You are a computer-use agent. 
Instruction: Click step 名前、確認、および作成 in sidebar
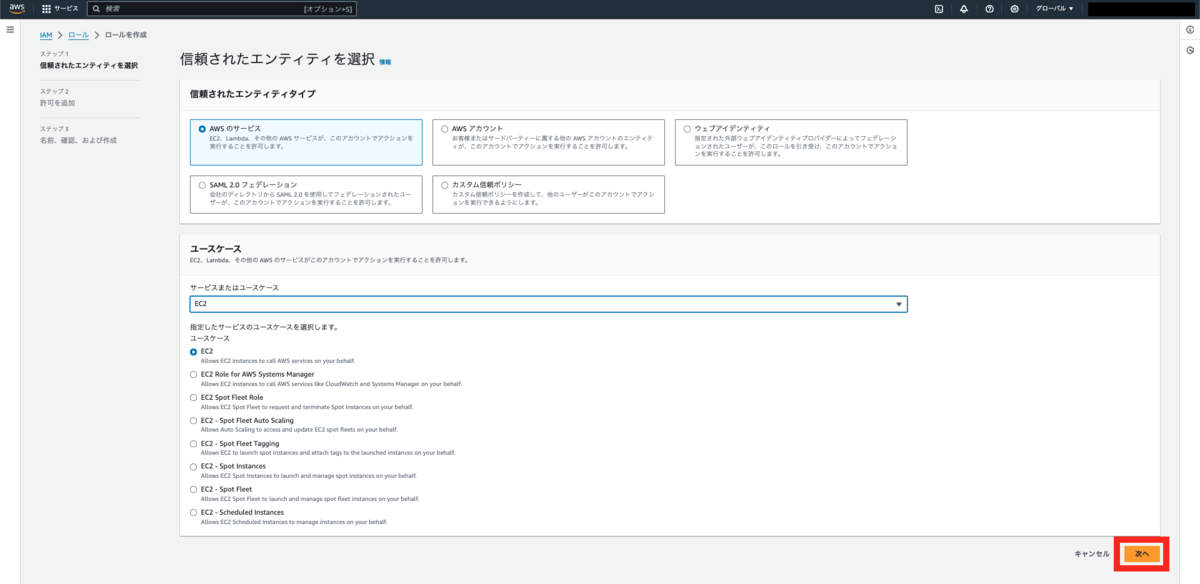coord(78,141)
